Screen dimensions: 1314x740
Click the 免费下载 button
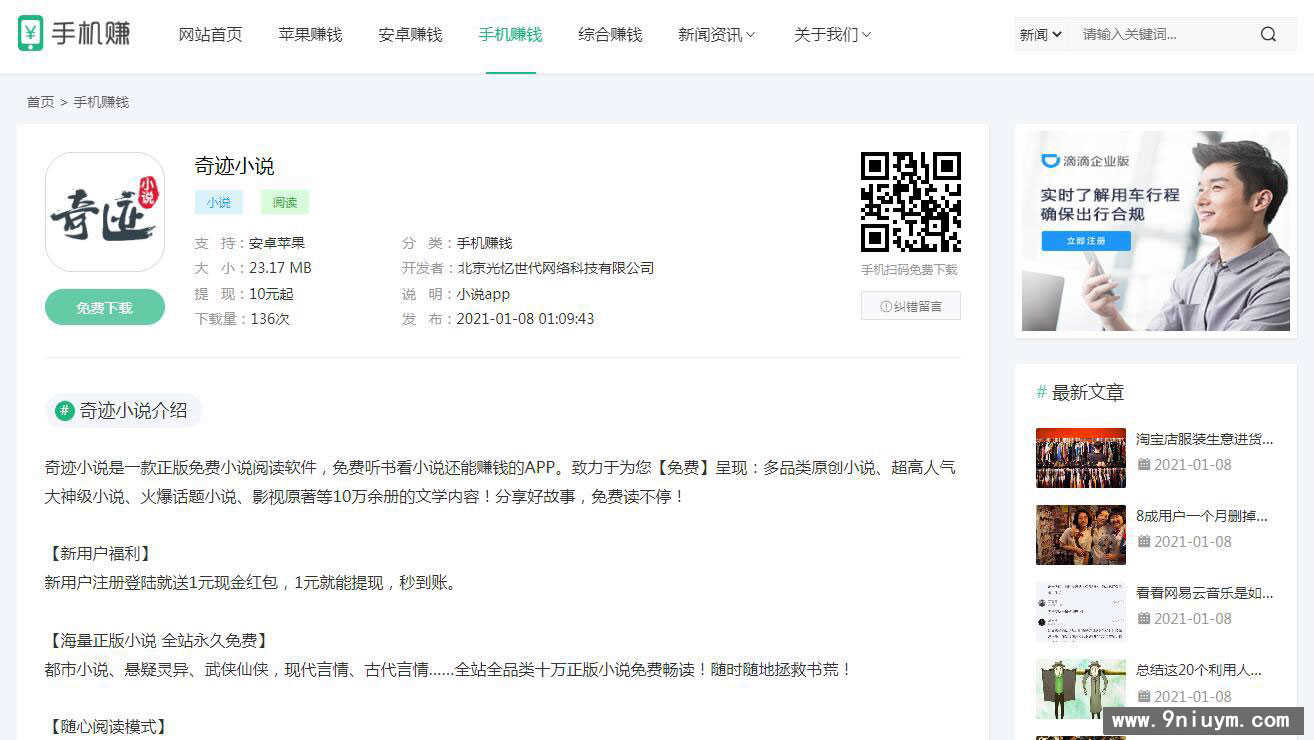pyautogui.click(x=104, y=307)
